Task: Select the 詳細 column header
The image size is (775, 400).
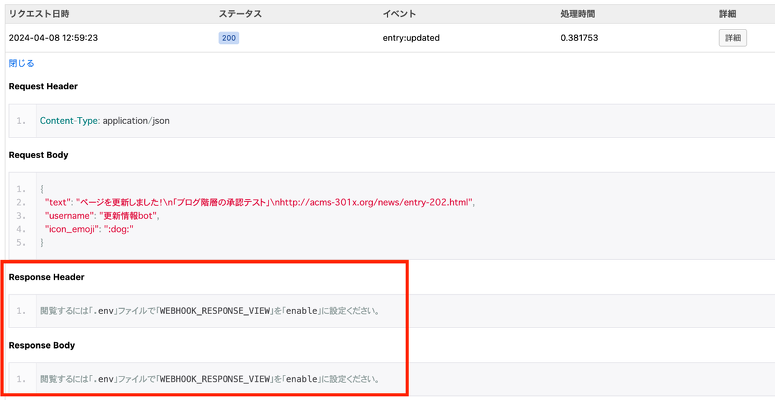Action: (728, 14)
